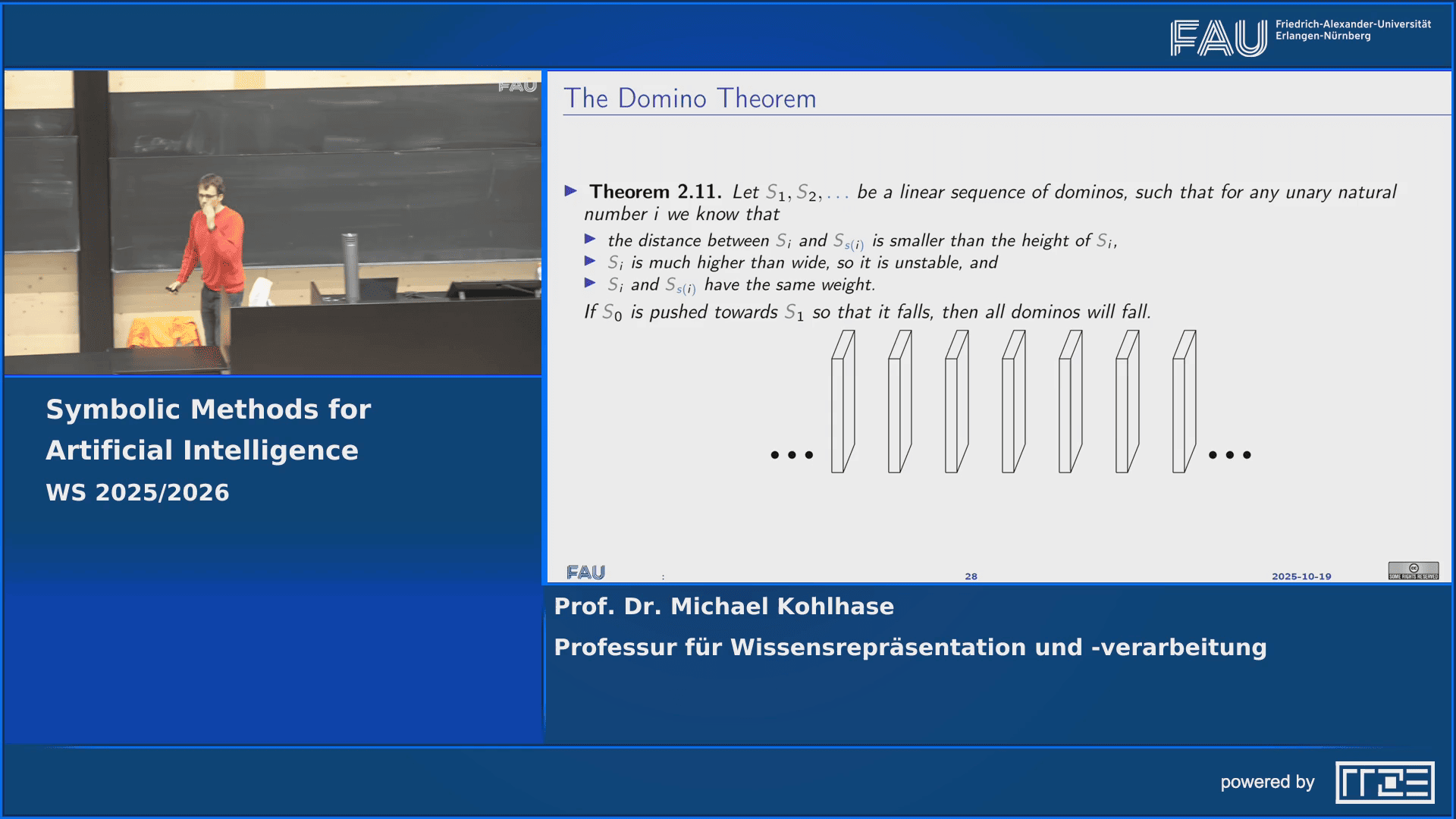
Task: Click the Theorem 2.11 bullet triangle
Action: [x=571, y=191]
